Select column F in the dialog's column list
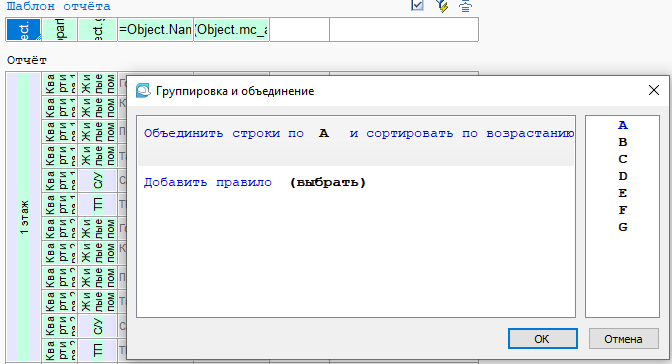Screen dimensions: 672x364 click(623, 210)
